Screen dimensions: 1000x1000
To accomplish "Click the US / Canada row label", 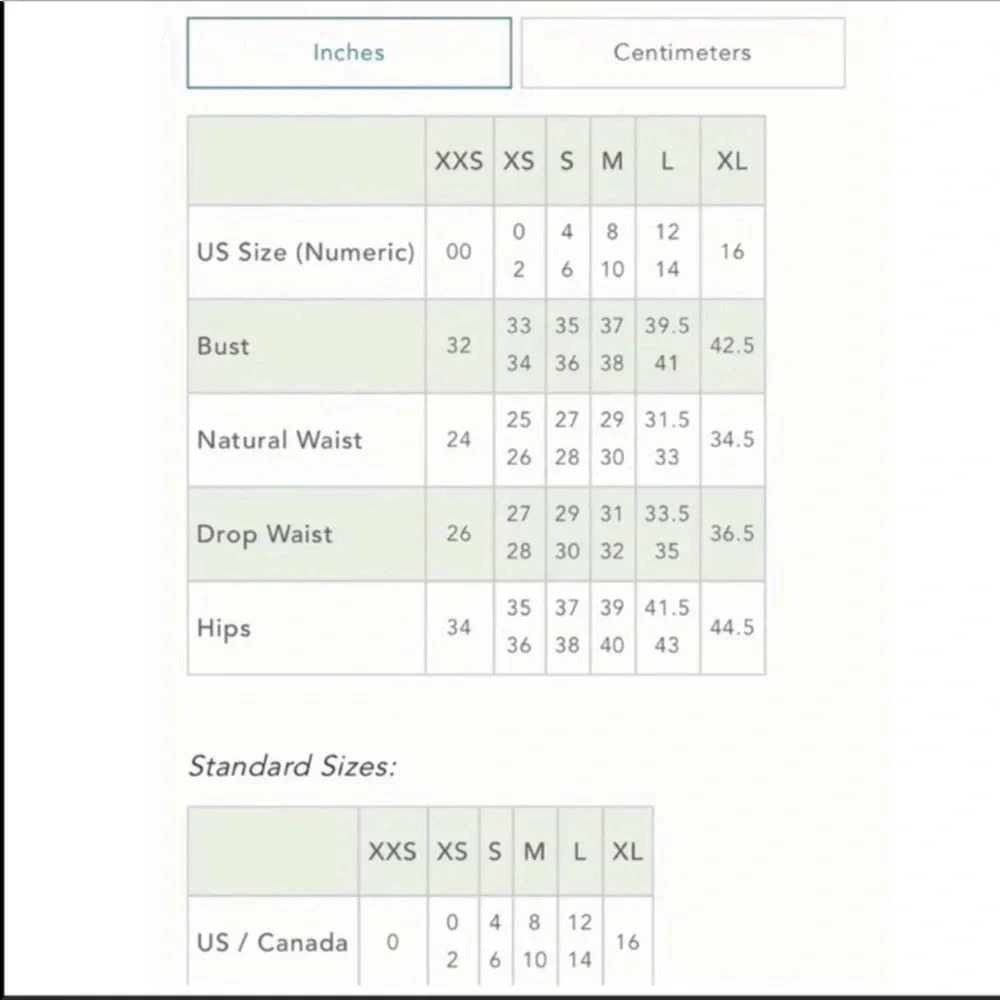I will coord(273,942).
